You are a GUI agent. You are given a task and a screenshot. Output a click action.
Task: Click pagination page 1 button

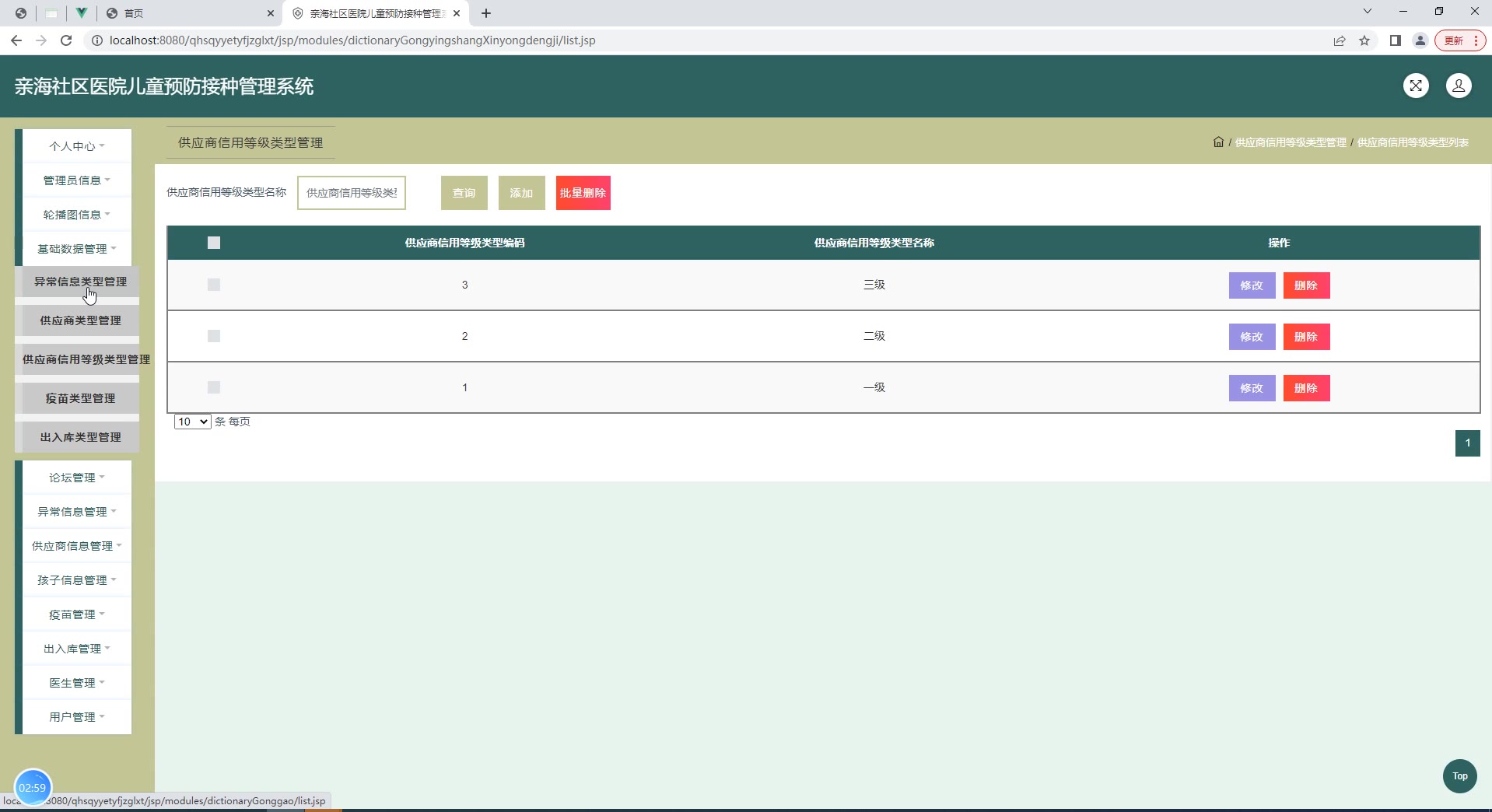tap(1467, 443)
